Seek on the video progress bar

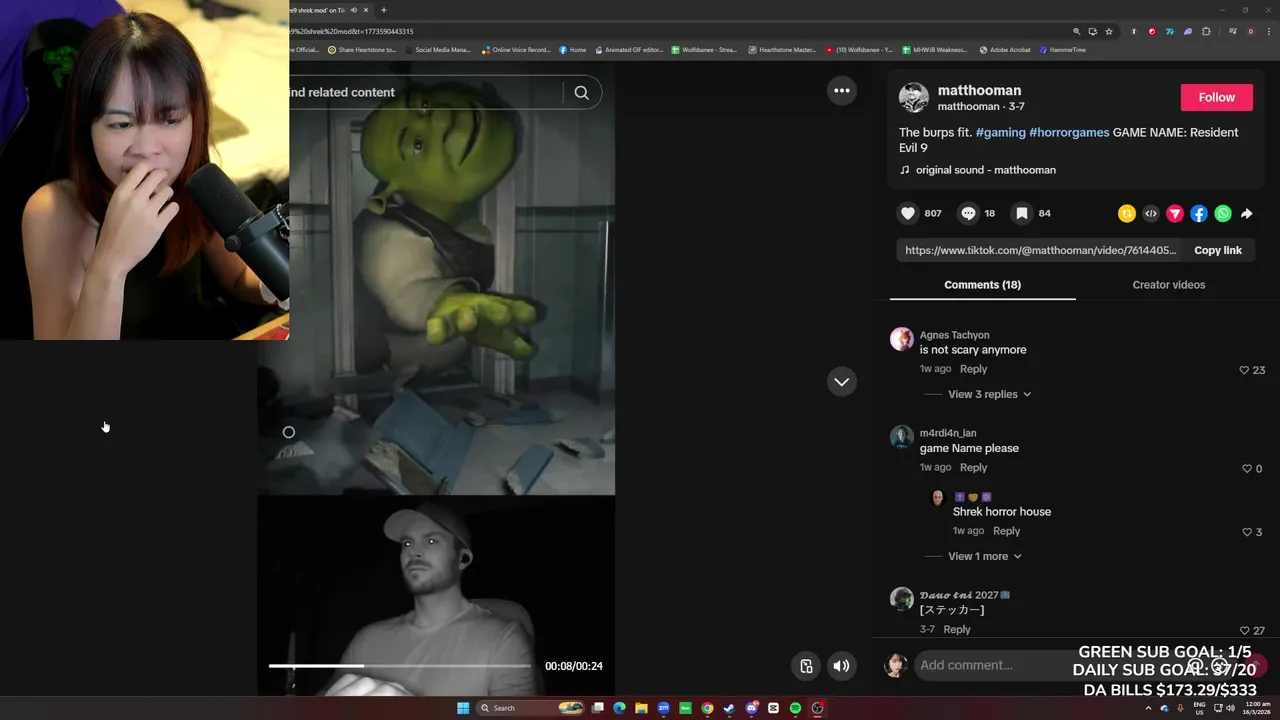(400, 666)
